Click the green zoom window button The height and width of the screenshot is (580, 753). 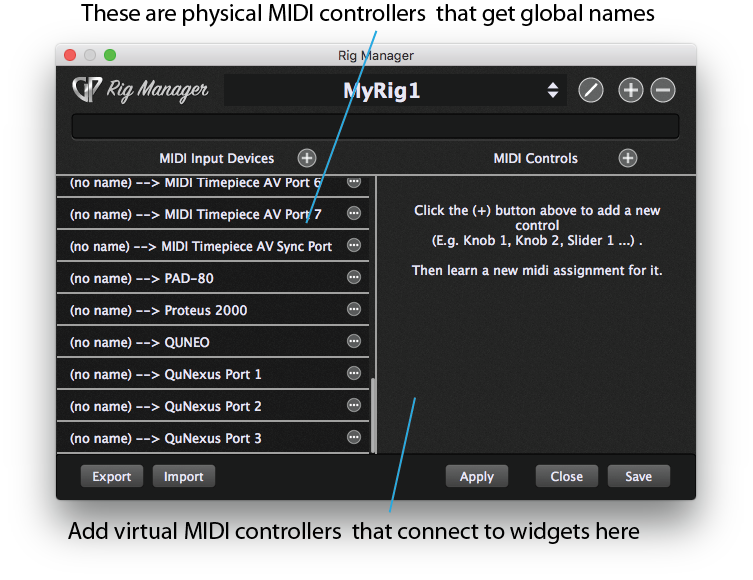110,55
